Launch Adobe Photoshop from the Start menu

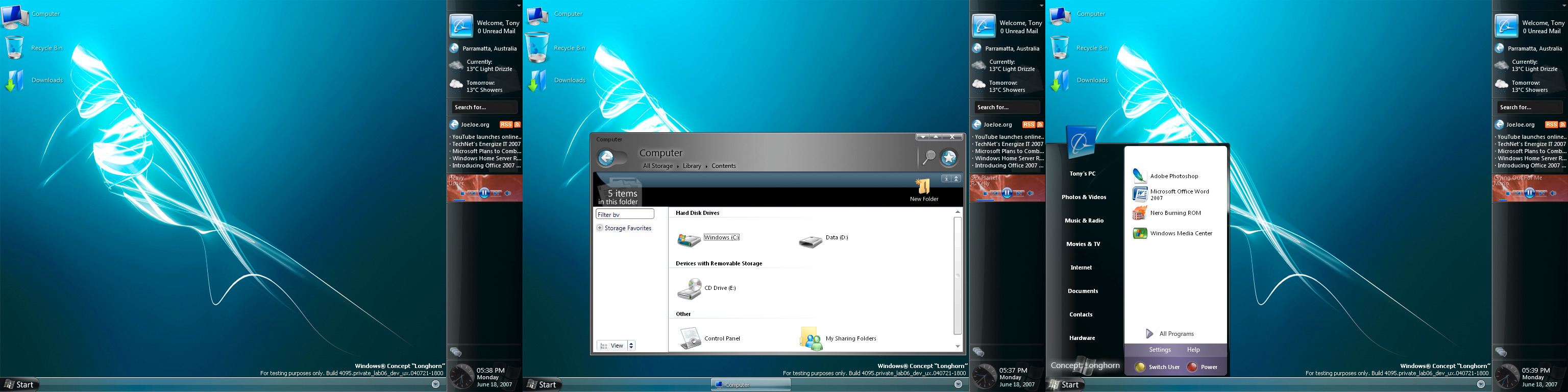[1165, 176]
